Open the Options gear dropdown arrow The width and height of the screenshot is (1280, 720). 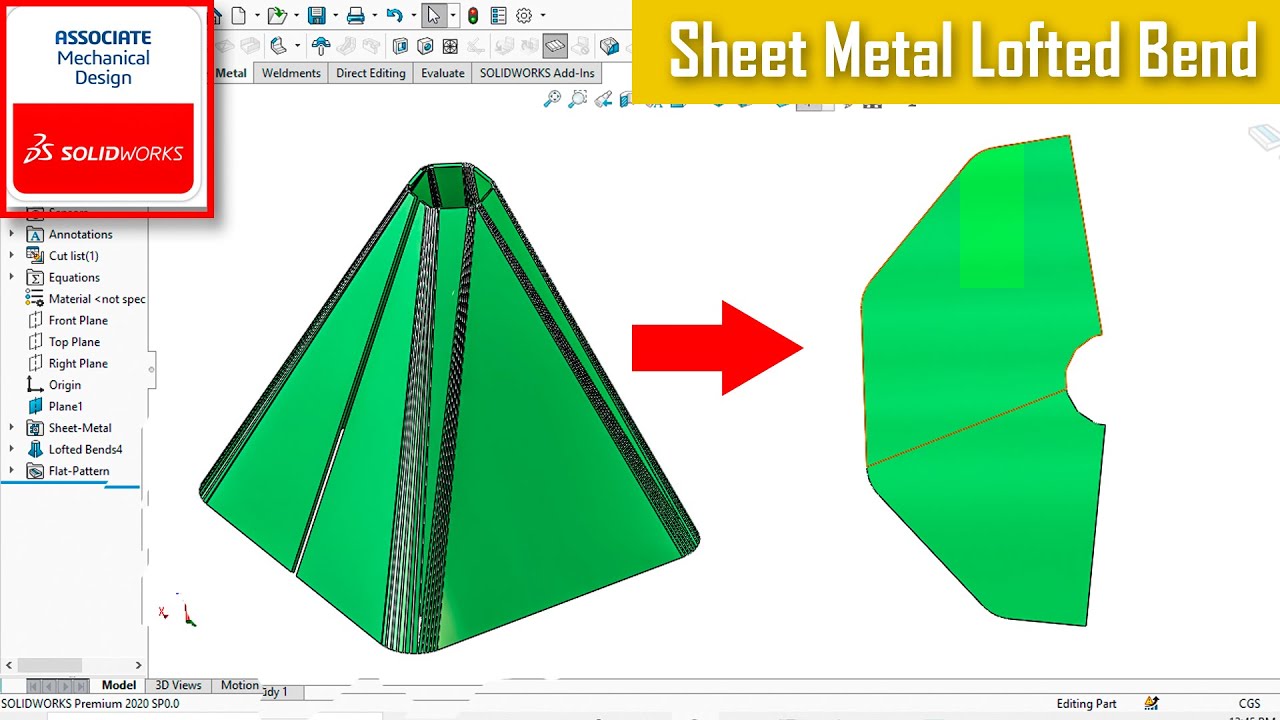(543, 15)
